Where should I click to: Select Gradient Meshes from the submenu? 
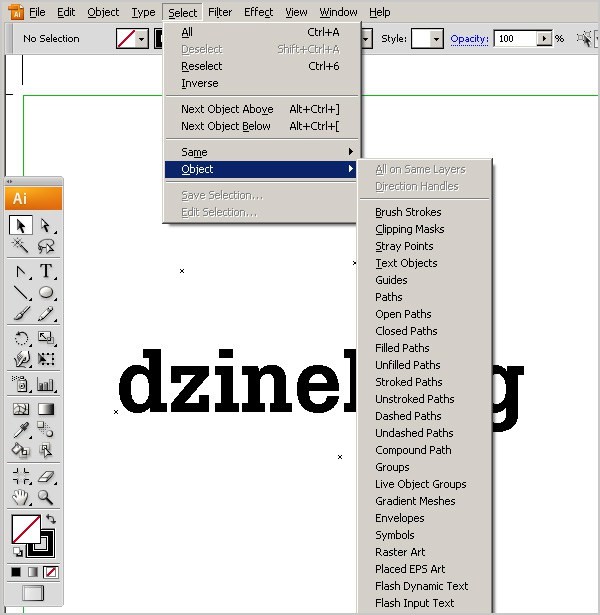click(425, 501)
